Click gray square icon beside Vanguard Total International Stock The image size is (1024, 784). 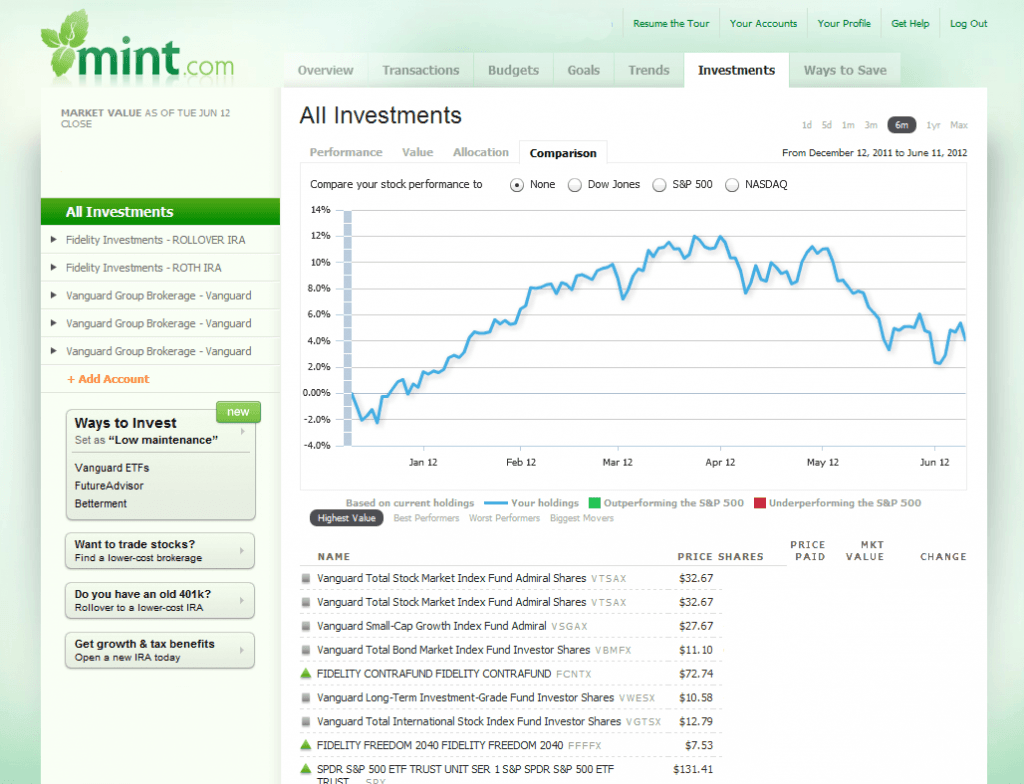click(x=306, y=722)
